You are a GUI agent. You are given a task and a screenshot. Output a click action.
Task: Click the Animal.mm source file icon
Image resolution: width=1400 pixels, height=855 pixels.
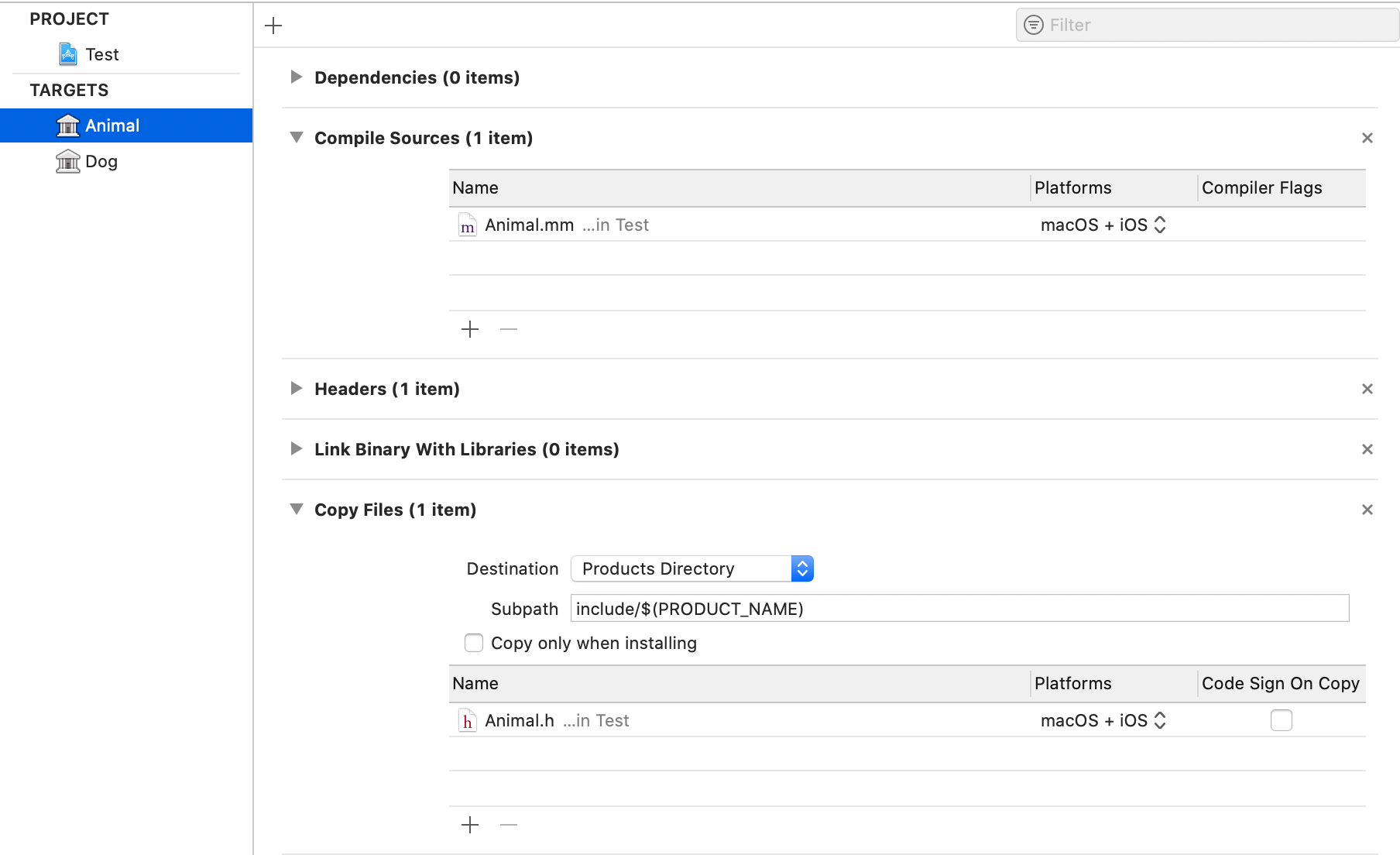[x=467, y=225]
